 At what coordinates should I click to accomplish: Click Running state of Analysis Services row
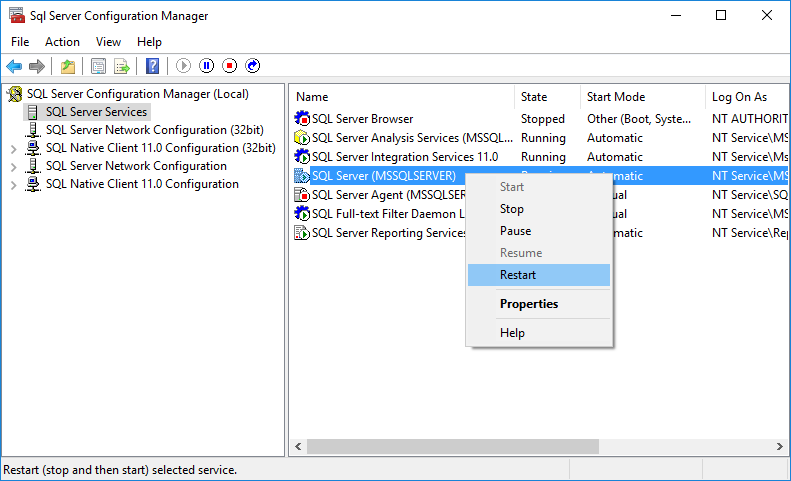tap(543, 138)
